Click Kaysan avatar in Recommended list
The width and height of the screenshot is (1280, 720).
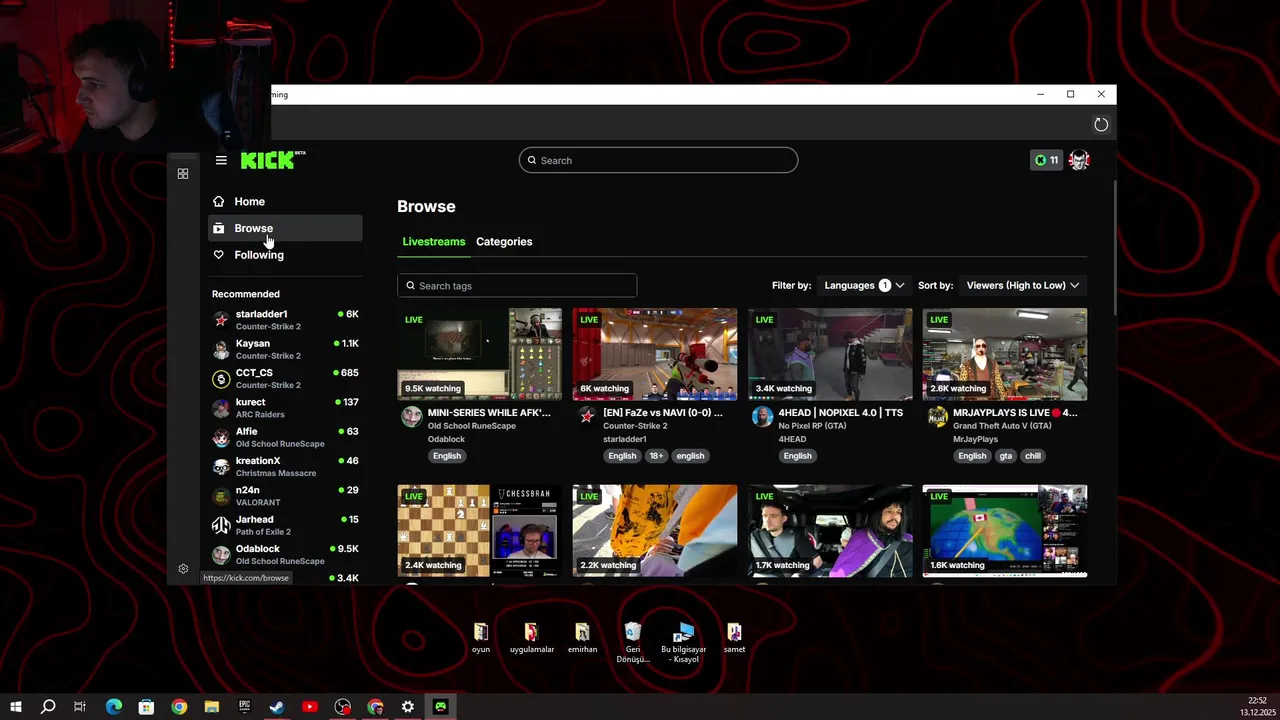[x=221, y=349]
